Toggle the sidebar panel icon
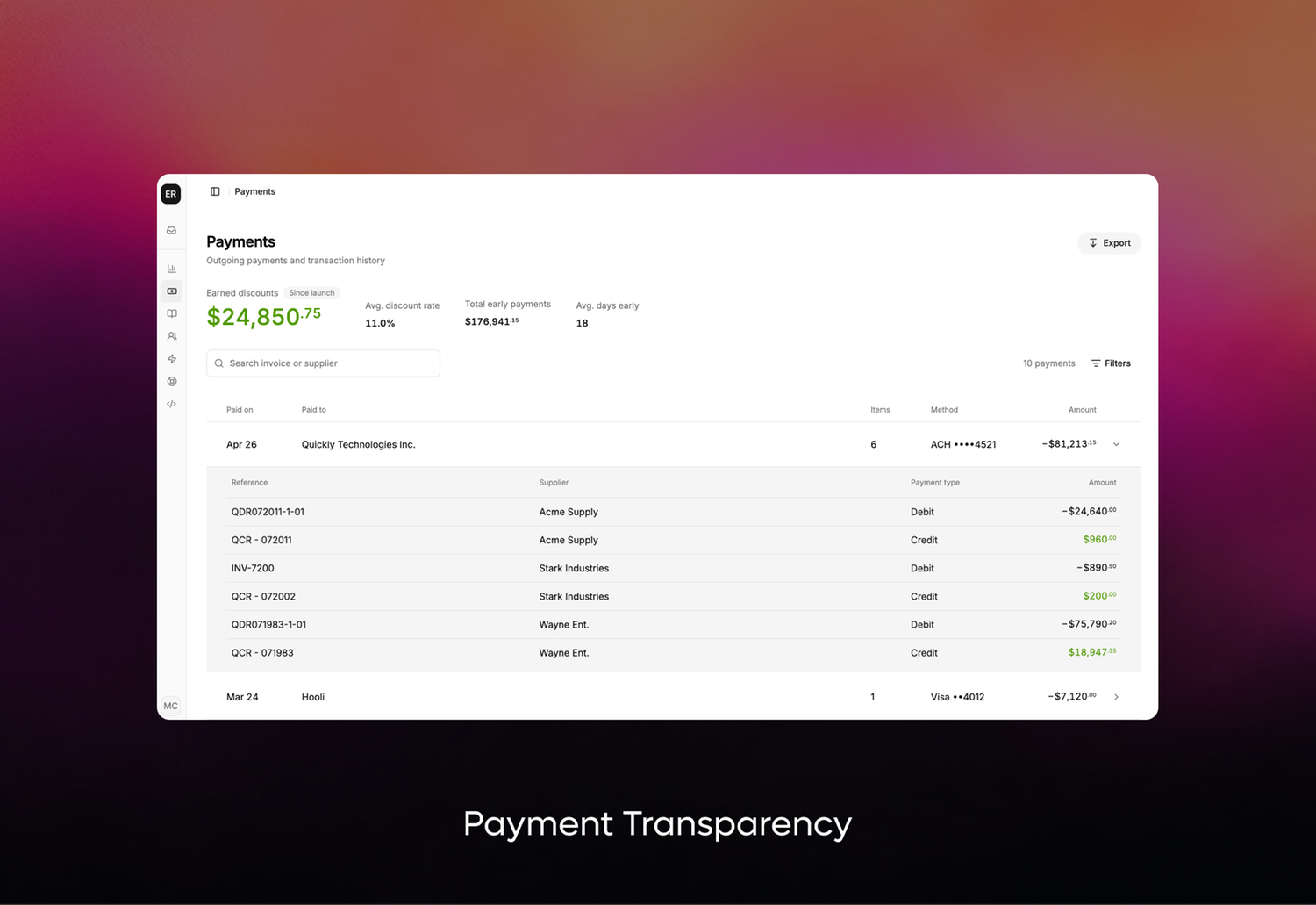Viewport: 1316px width, 905px height. pos(215,191)
